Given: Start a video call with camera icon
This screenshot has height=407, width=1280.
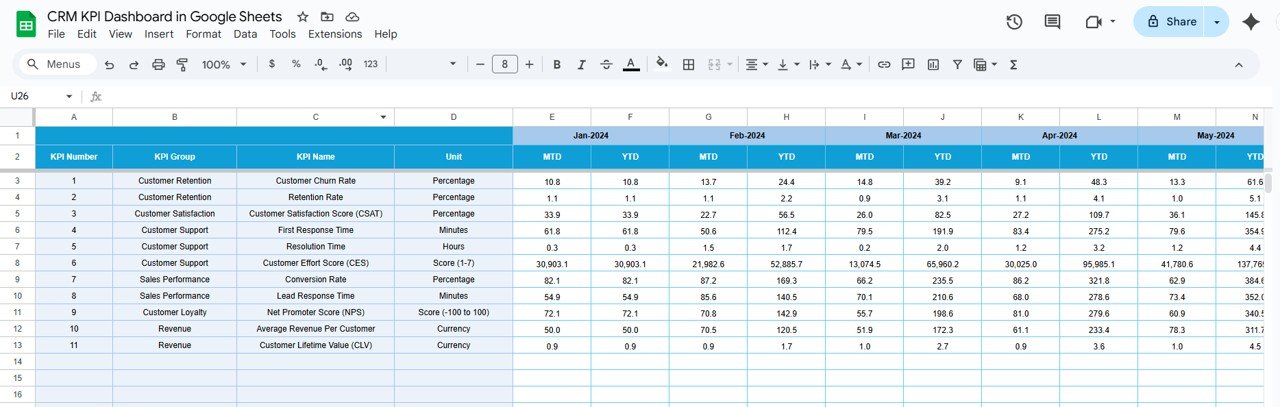Looking at the screenshot, I should click(1092, 21).
